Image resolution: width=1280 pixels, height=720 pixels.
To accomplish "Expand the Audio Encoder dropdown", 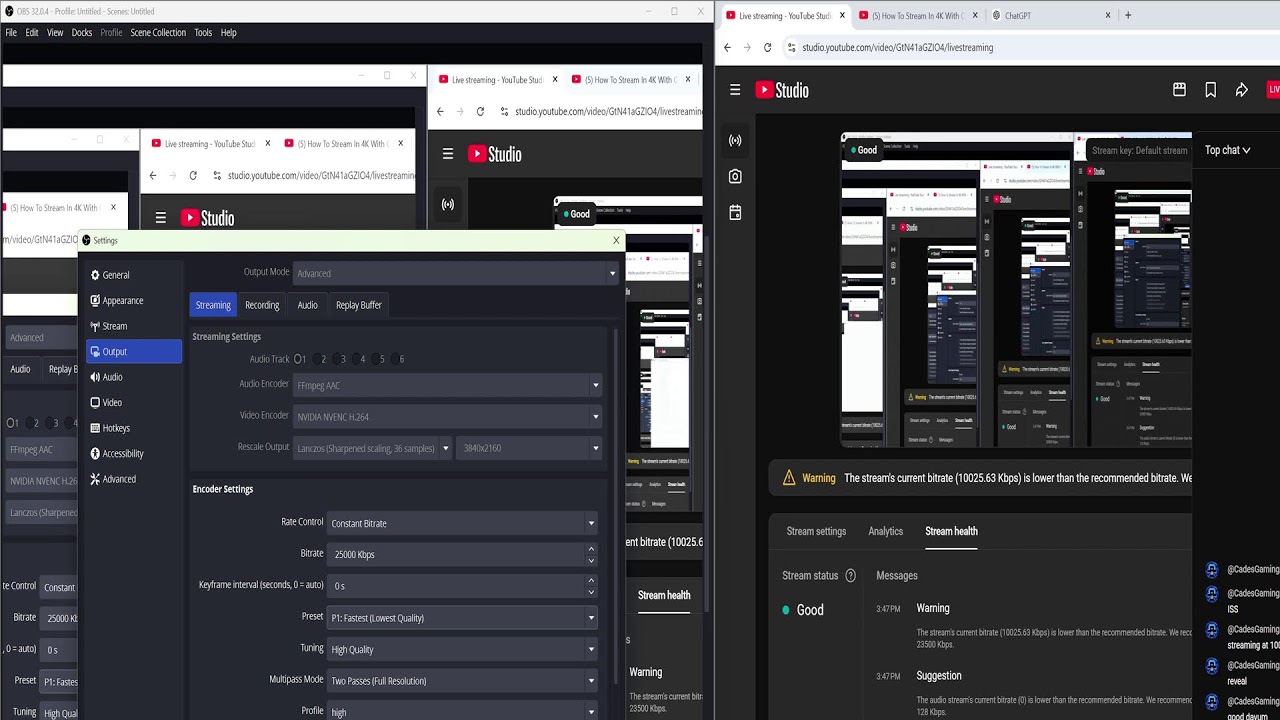I will [x=448, y=385].
